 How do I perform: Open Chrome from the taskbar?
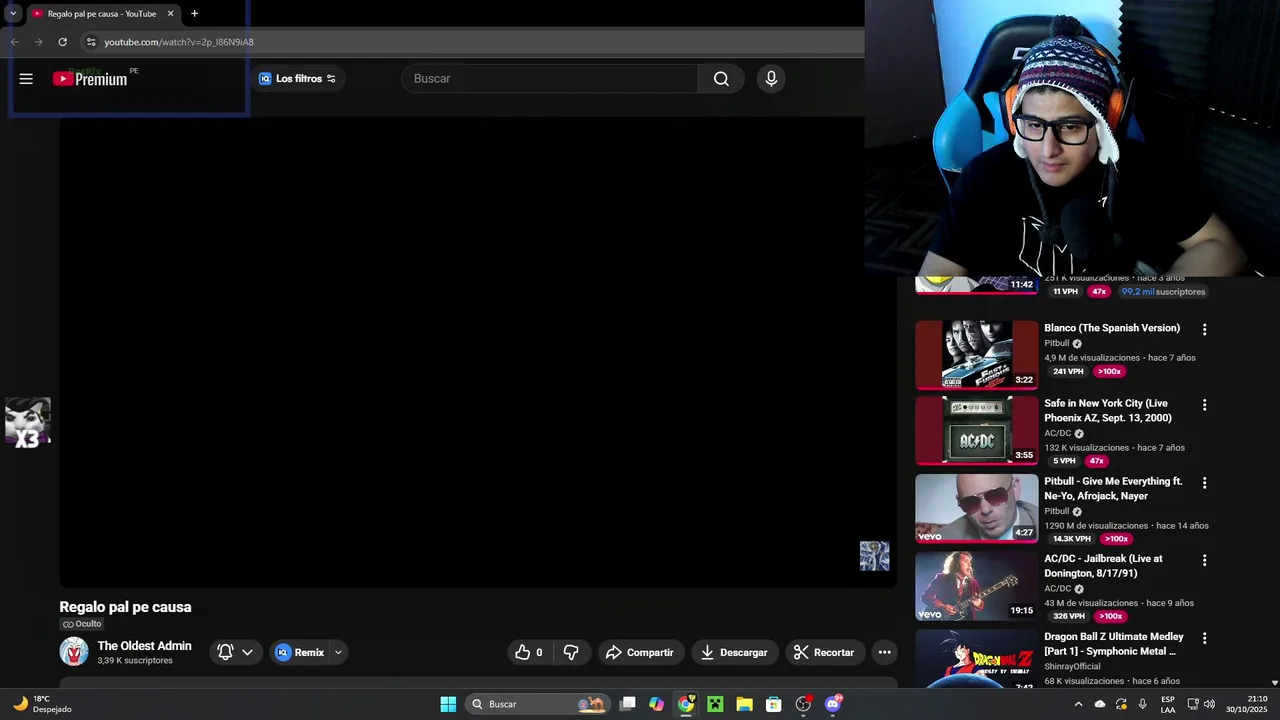686,704
